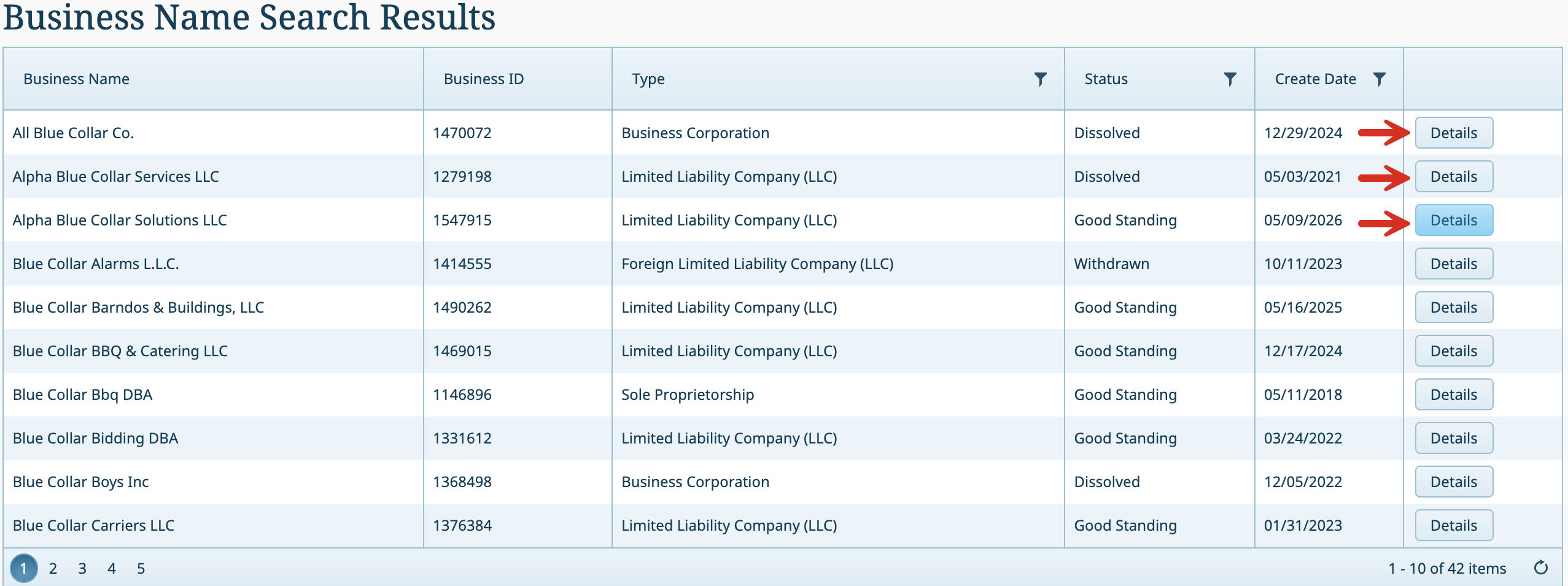Viewport: 1568px width, 586px height.
Task: Jump to results page 4
Action: [112, 569]
